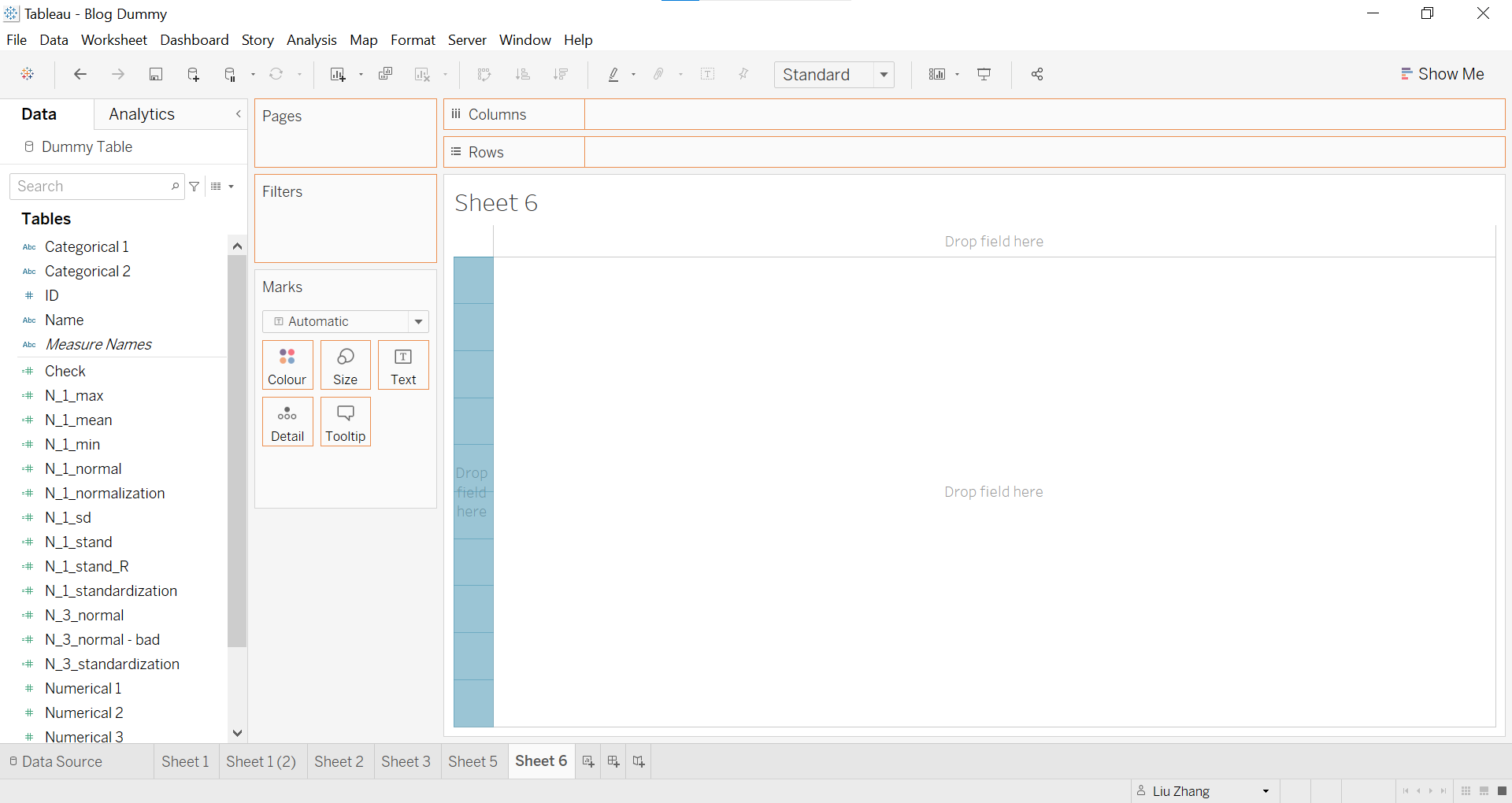Duplicate the current sheet via toolbar
1512x803 pixels.
[x=385, y=74]
